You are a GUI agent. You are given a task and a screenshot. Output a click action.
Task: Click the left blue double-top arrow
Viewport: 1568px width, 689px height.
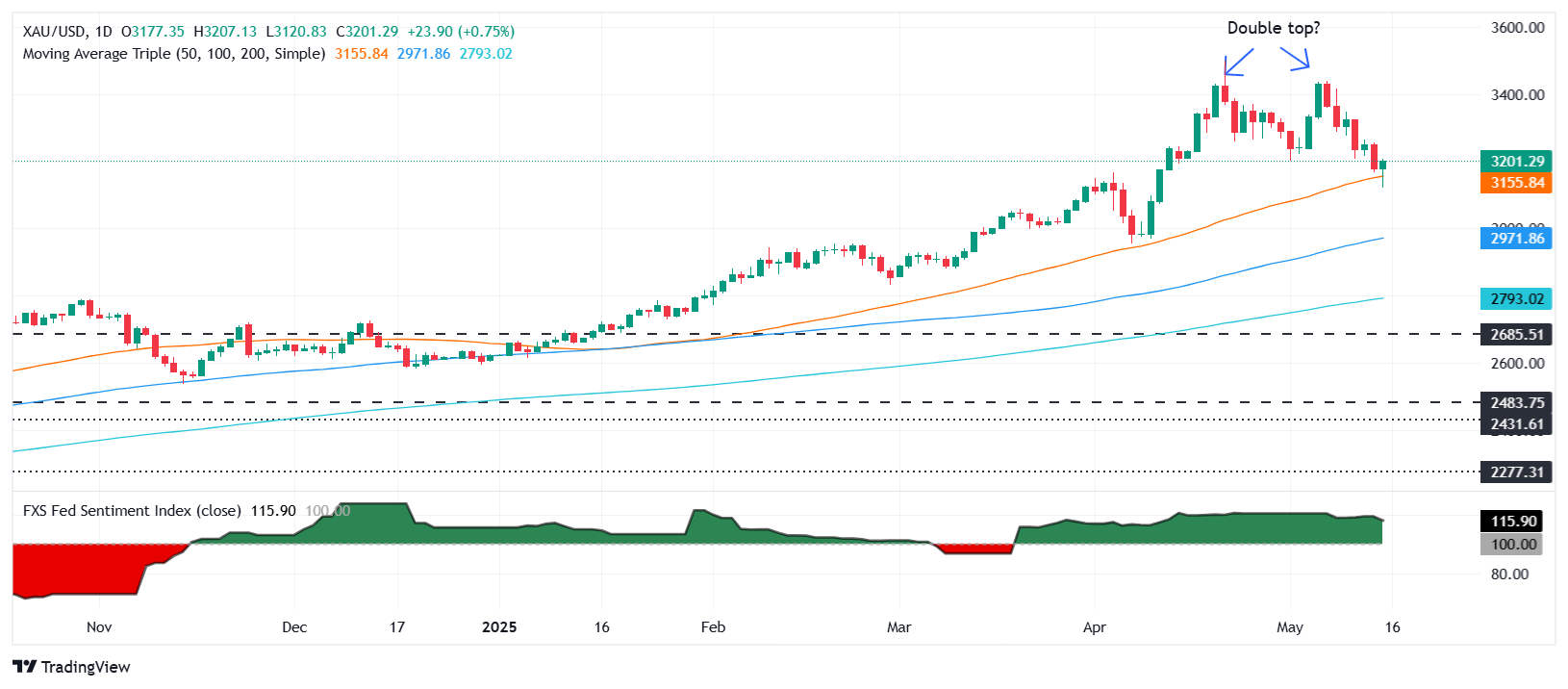pos(1238,62)
